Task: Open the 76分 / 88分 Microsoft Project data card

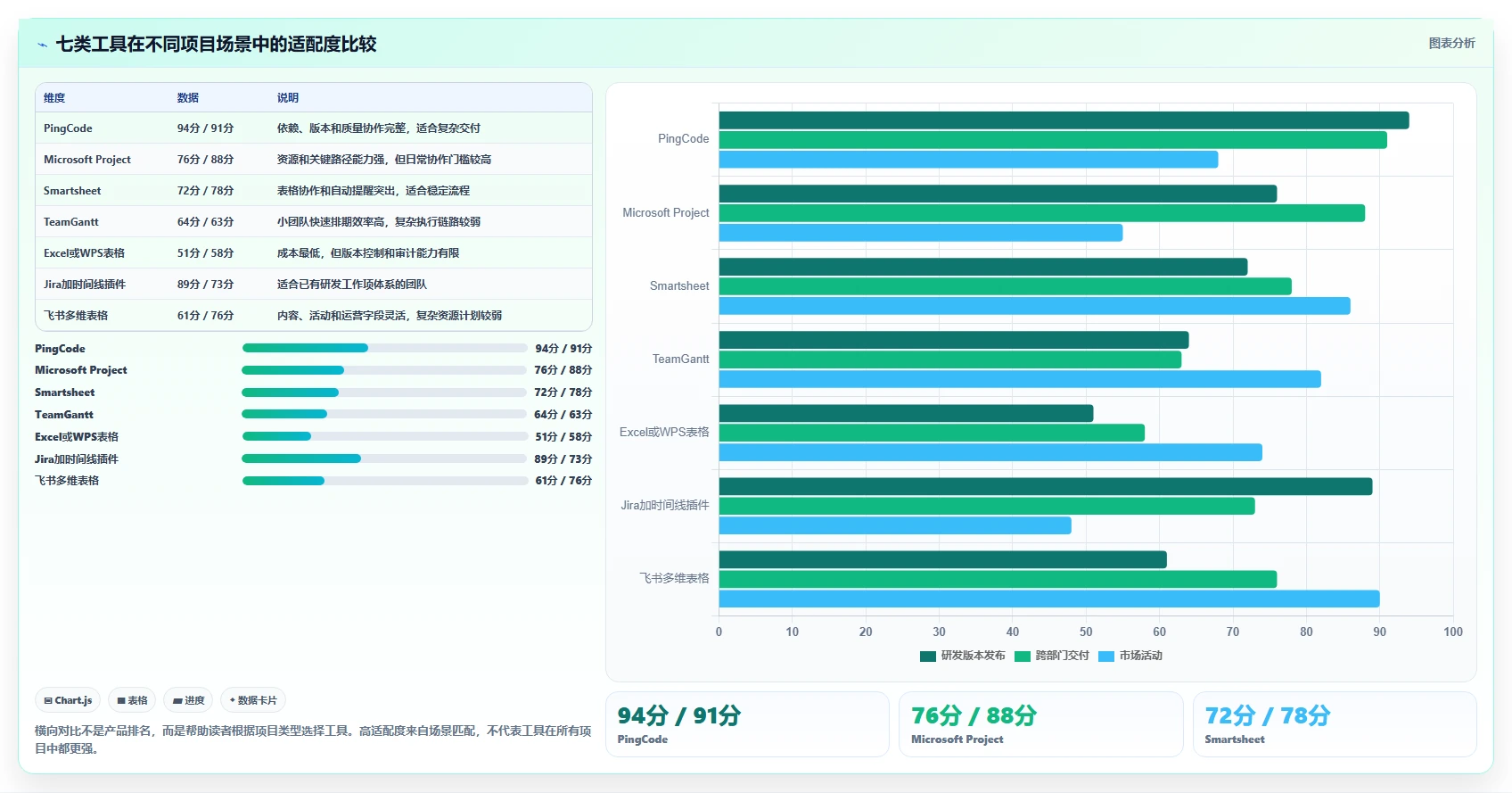Action: point(1040,724)
